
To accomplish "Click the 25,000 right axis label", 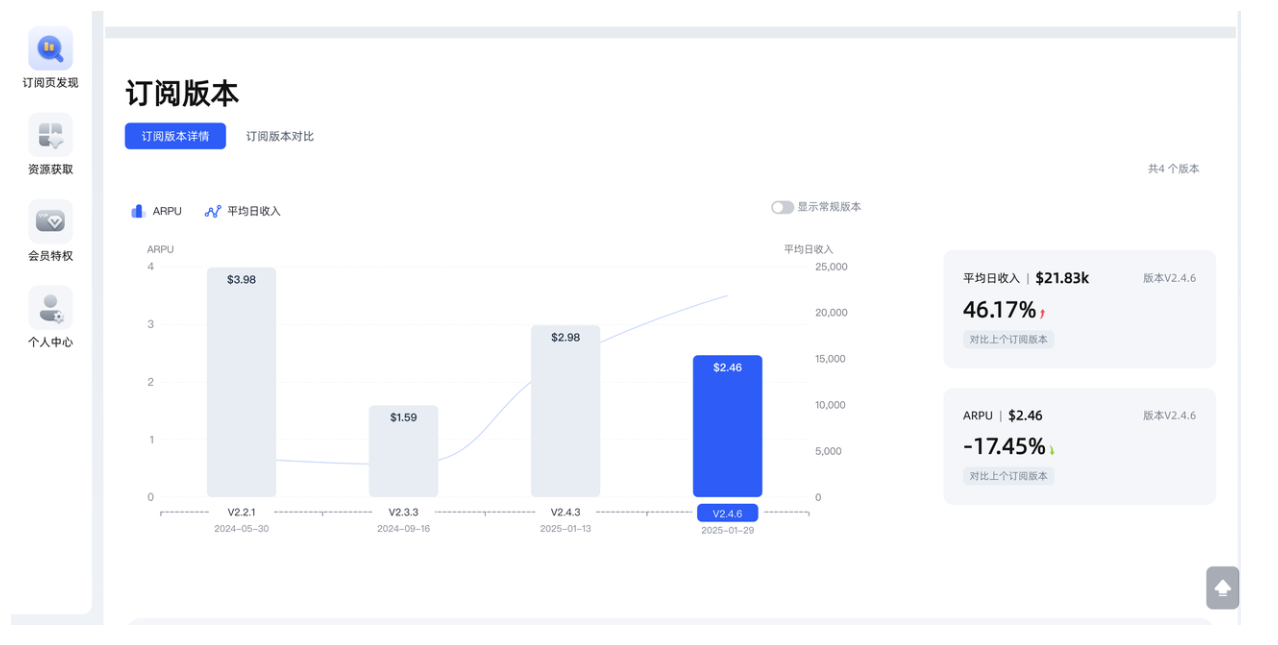I will click(x=831, y=267).
